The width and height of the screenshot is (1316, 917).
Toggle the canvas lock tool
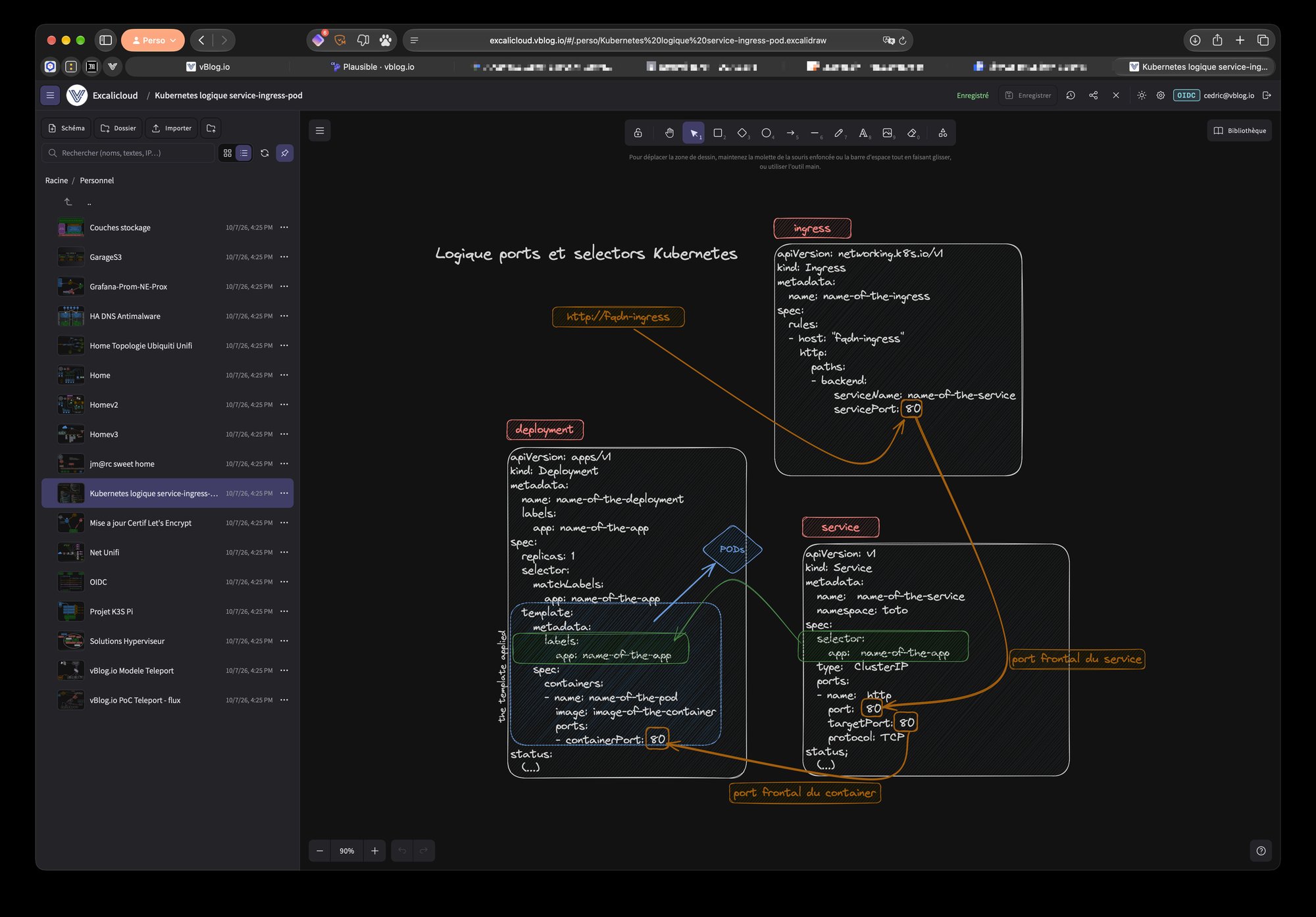(x=638, y=133)
